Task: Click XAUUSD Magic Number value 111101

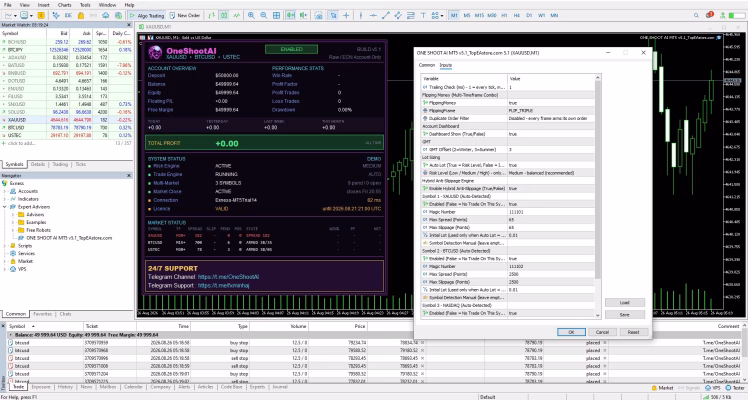Action: point(551,212)
